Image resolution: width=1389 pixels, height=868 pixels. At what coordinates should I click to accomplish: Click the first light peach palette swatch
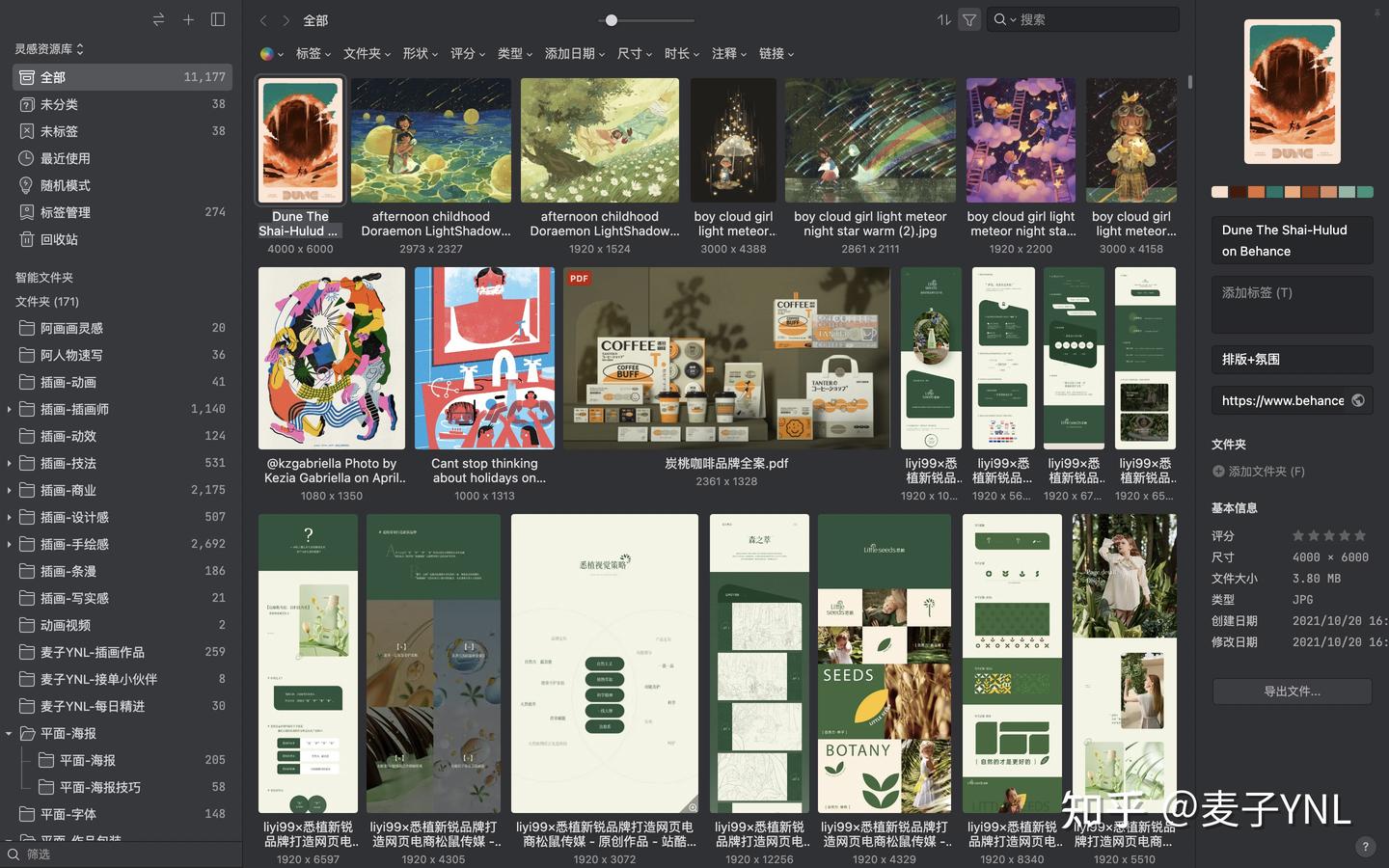click(1219, 192)
